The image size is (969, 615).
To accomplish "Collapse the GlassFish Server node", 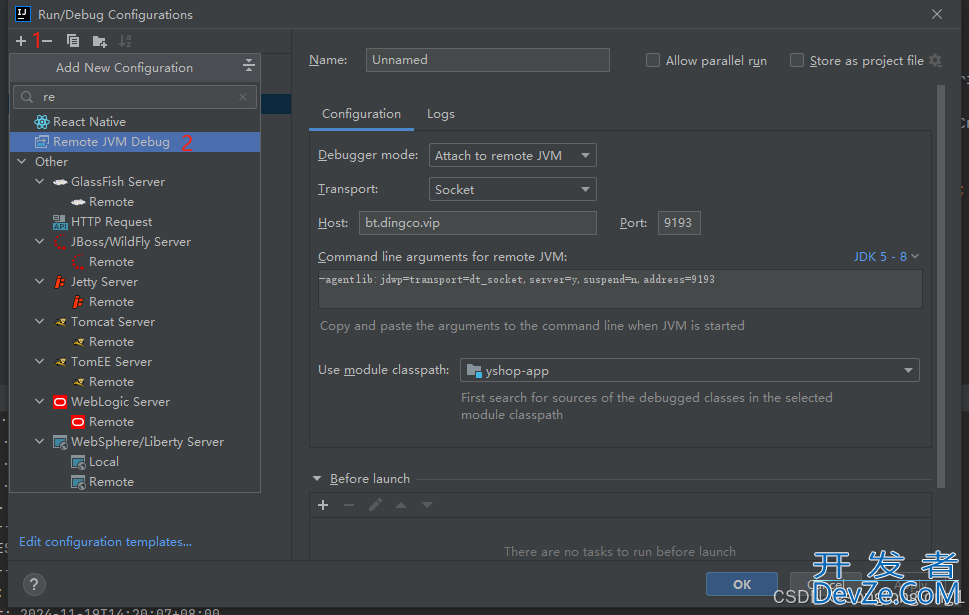I will pos(40,182).
